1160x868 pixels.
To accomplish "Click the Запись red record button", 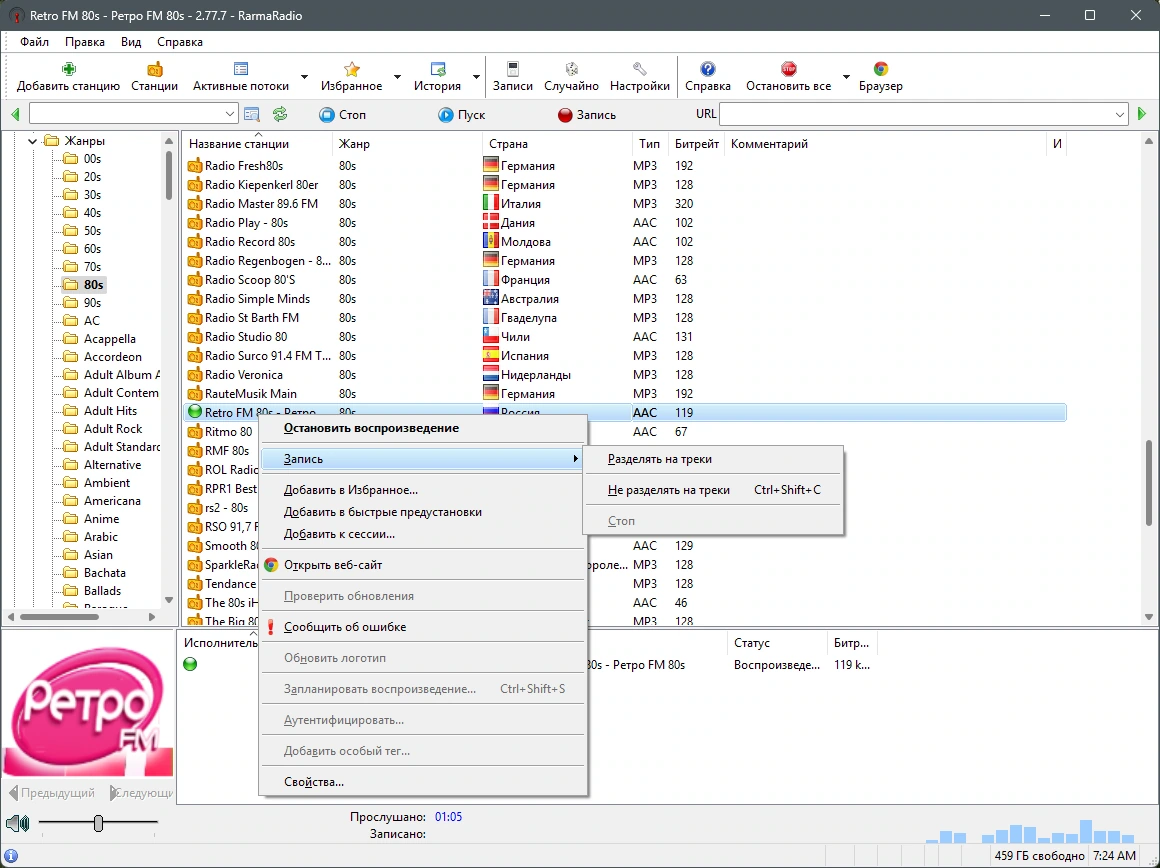I will (587, 115).
